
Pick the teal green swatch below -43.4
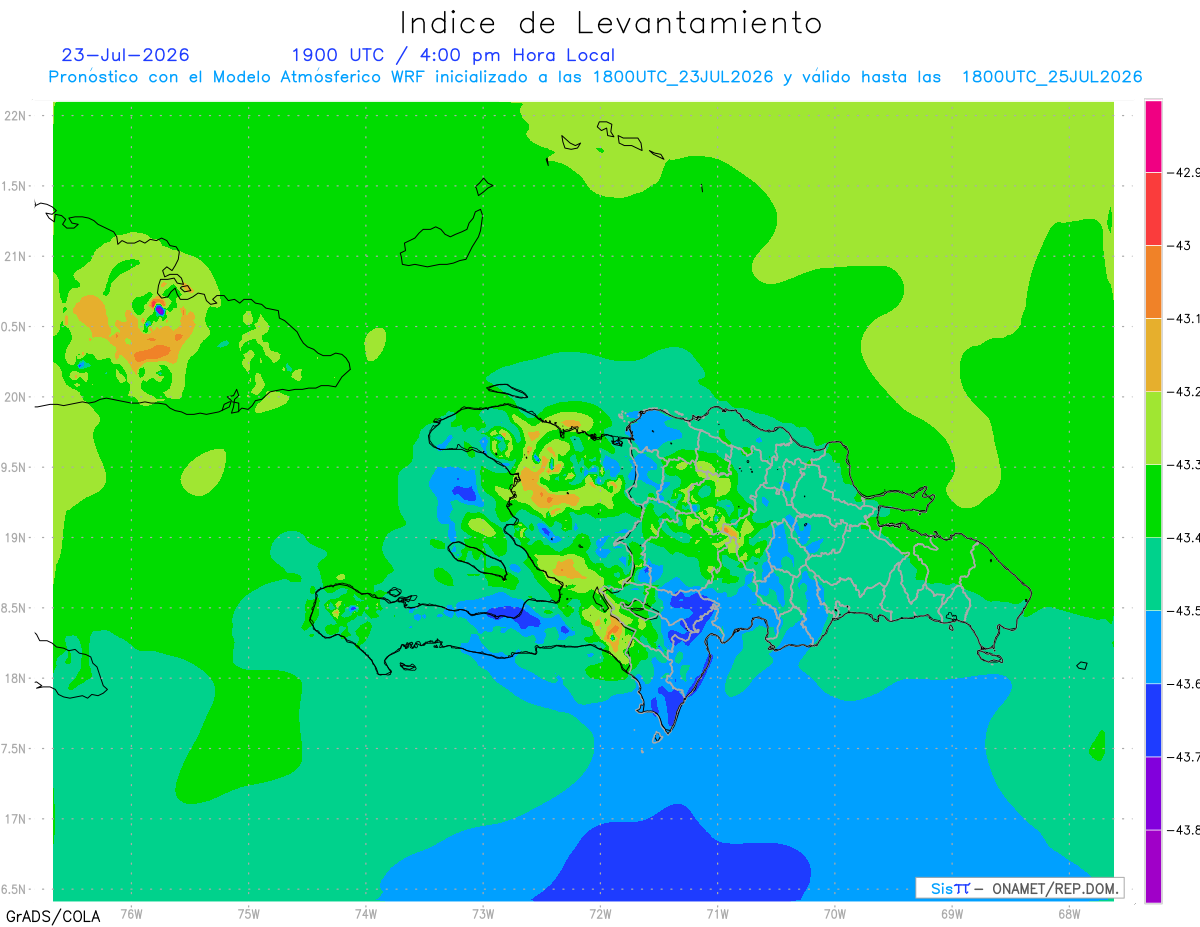(x=1153, y=574)
